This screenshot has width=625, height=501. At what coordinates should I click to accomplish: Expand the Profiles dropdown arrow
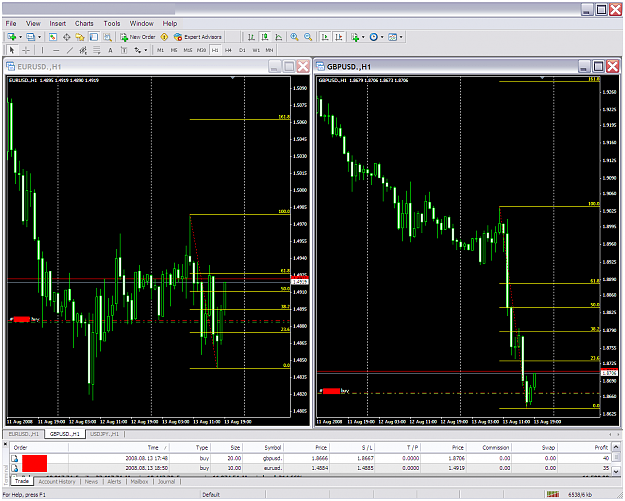(39, 37)
